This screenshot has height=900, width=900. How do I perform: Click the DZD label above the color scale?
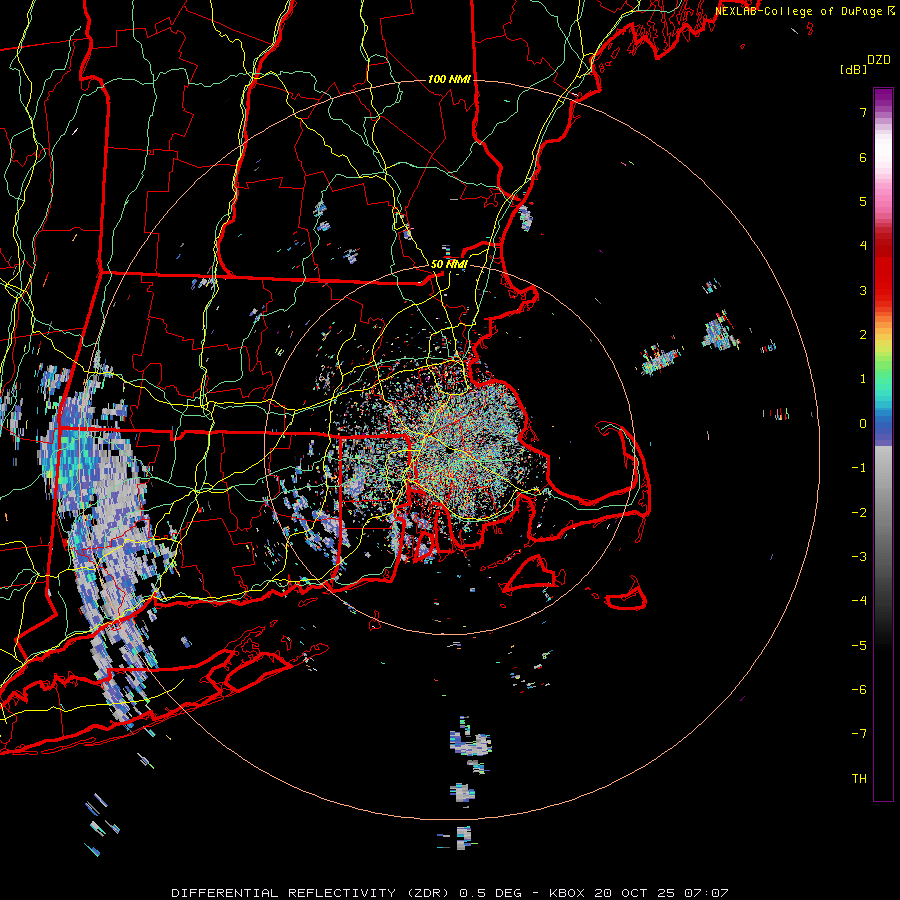click(x=879, y=60)
